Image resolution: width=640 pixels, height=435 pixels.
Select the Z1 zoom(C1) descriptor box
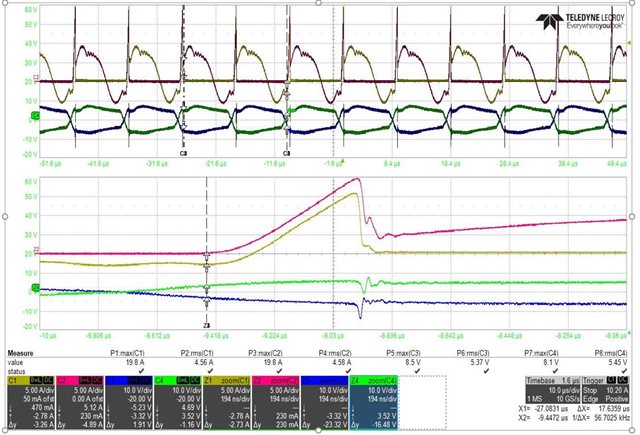click(x=227, y=402)
